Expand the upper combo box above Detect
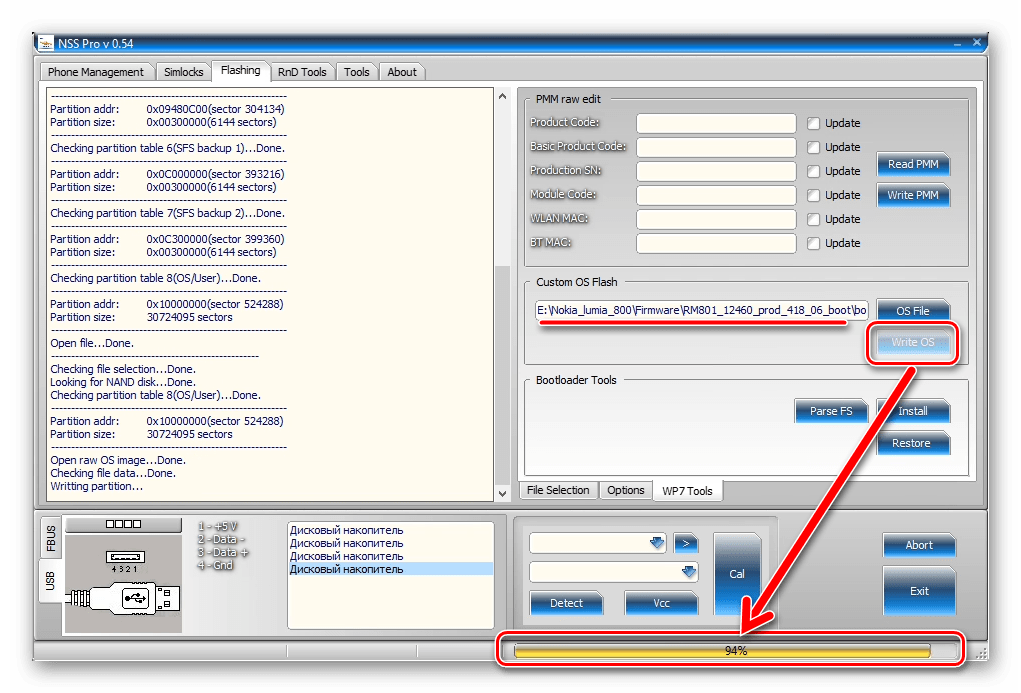Image resolution: width=1021 pixels, height=693 pixels. click(656, 543)
